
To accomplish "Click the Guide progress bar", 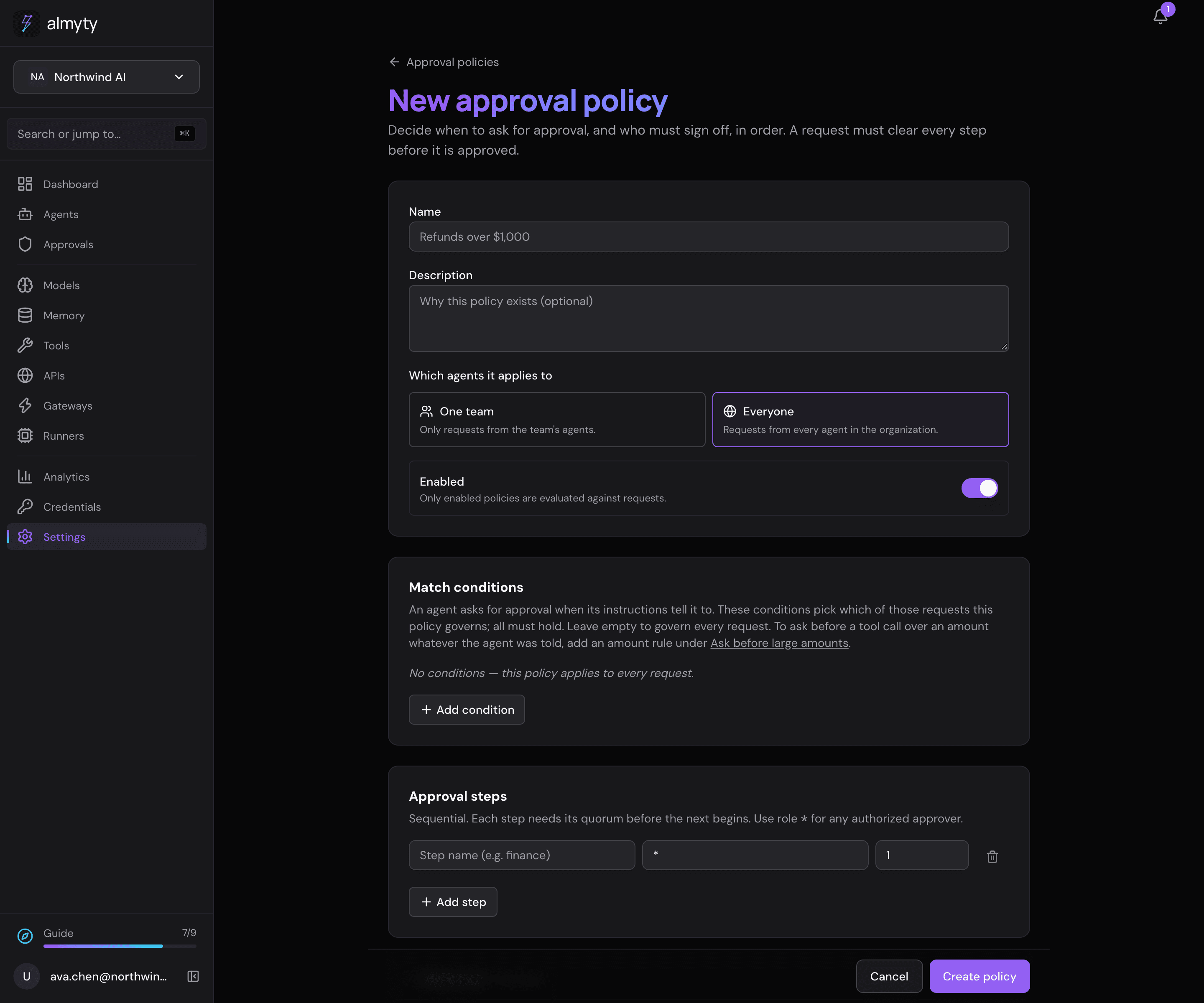I will (x=120, y=946).
